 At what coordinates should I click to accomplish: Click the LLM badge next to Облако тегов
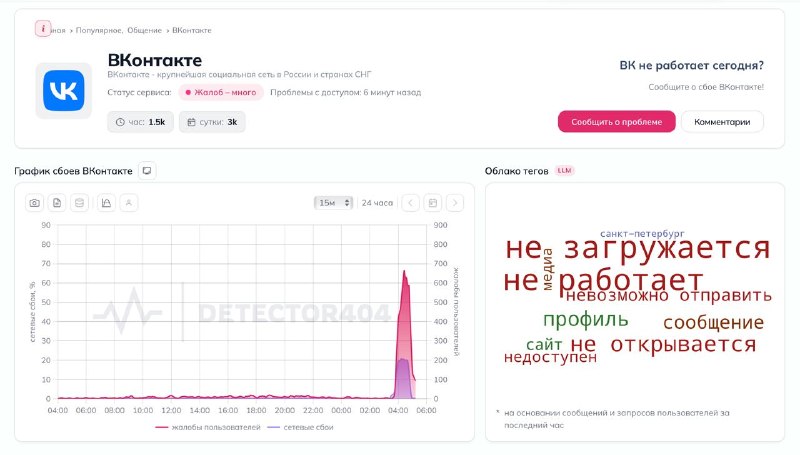564,171
